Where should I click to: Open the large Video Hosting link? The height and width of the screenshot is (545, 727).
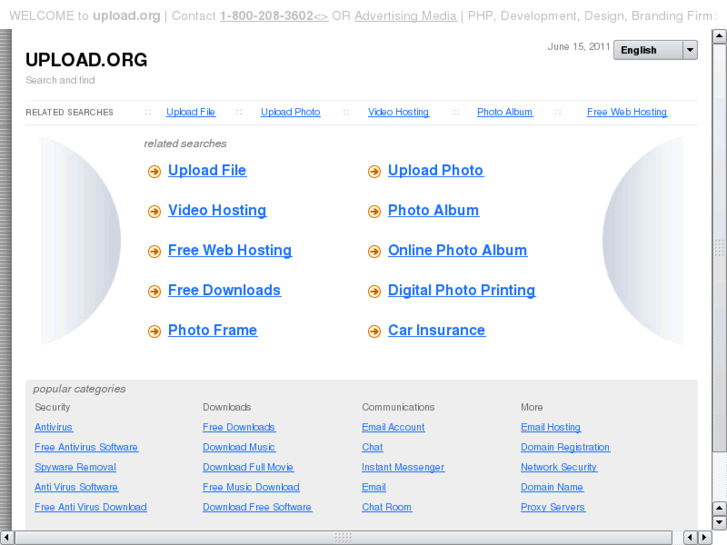(x=217, y=210)
